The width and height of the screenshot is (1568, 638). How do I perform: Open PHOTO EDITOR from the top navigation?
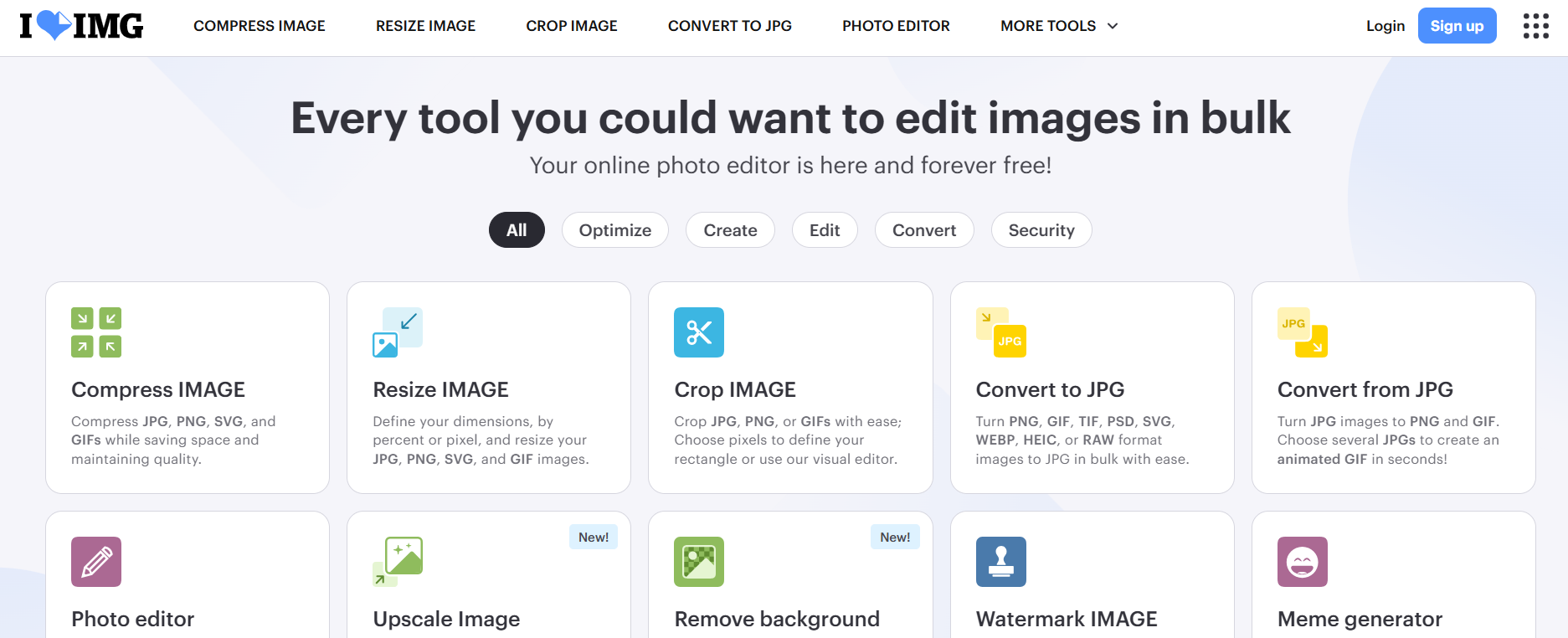coord(896,26)
